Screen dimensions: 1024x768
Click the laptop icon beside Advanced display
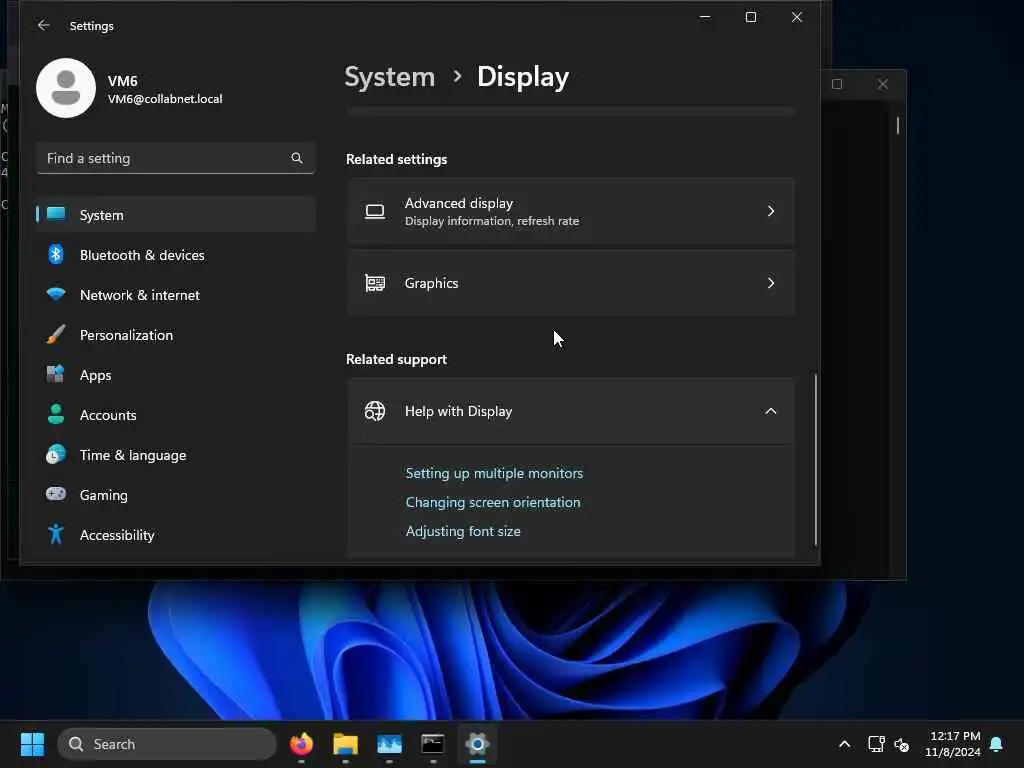click(375, 212)
